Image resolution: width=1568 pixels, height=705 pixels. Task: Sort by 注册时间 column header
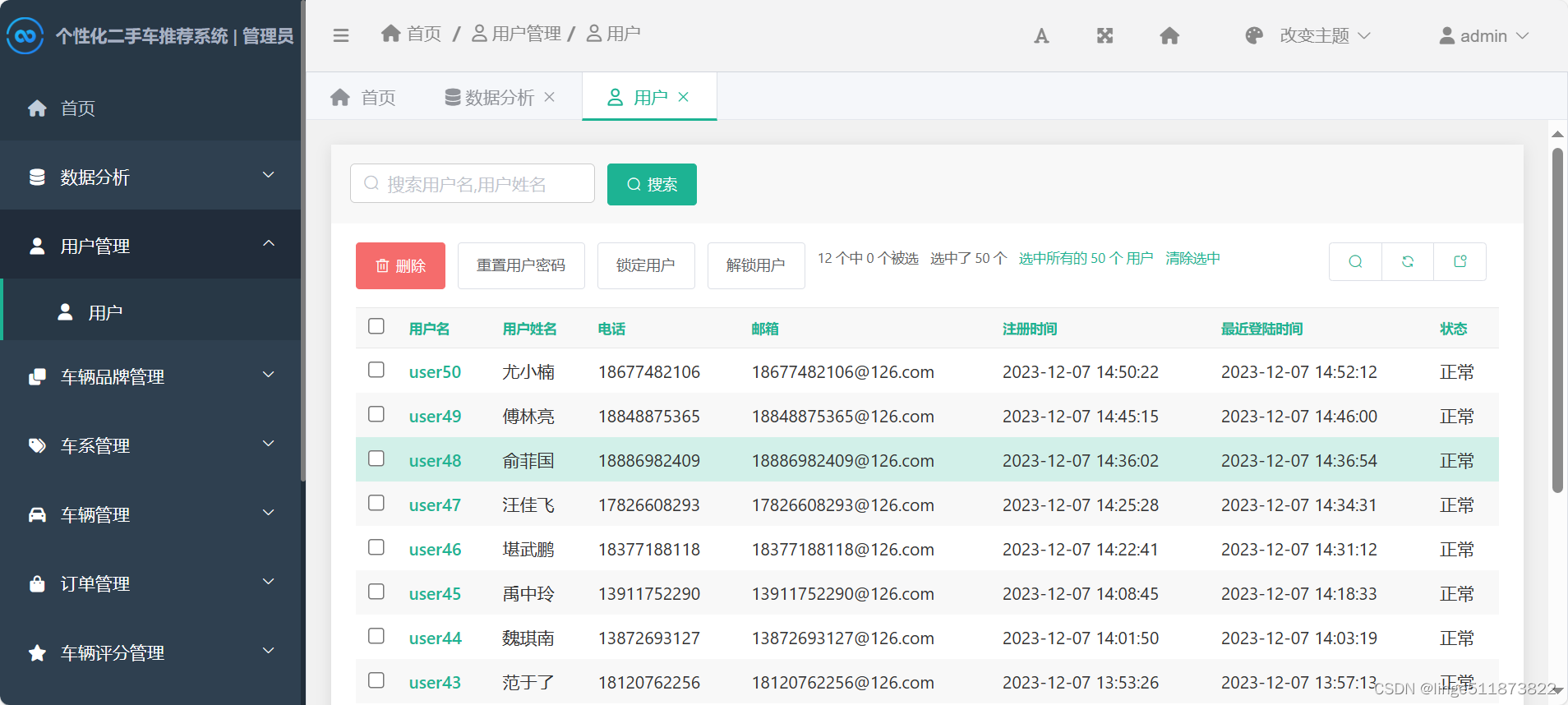pyautogui.click(x=1030, y=329)
